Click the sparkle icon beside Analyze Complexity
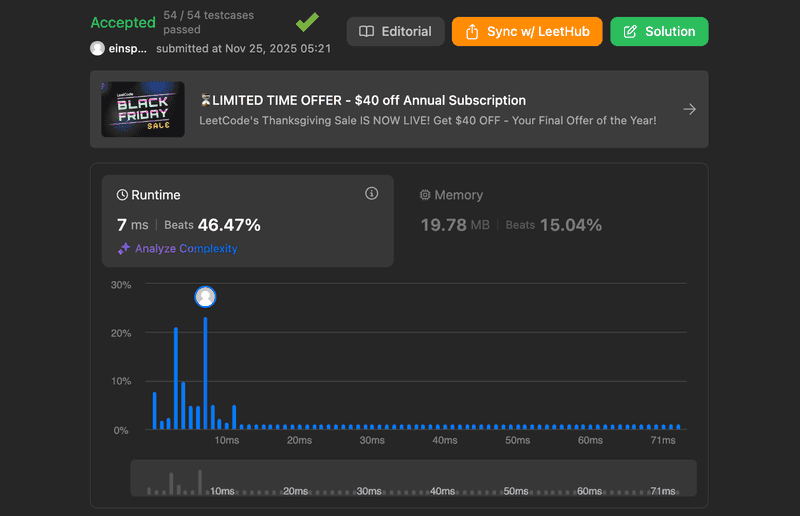Screen dimensions: 800x516 point(124,249)
